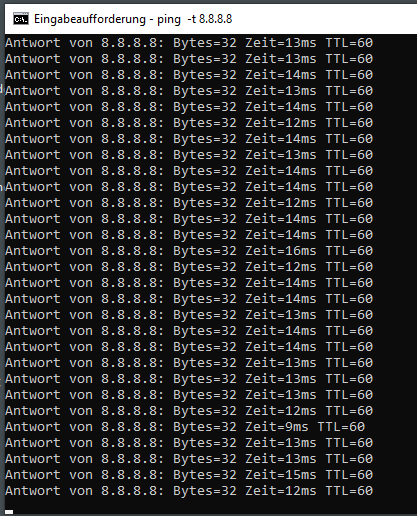417x516 pixels.
Task: Click Antwort on the topmost output line
Action: coord(33,43)
